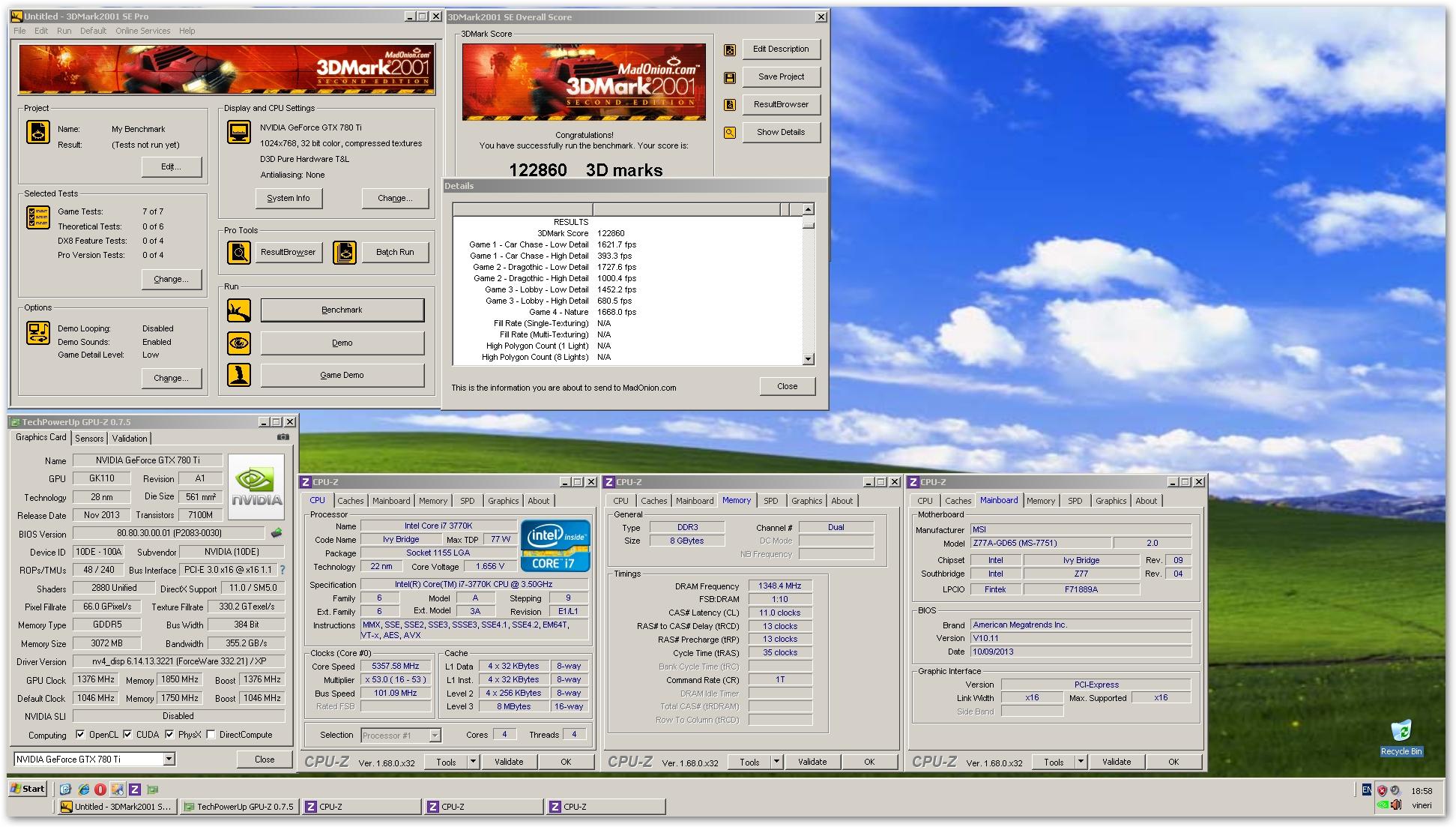Image resolution: width=1456 pixels, height=827 pixels.
Task: Expand Tools dropdown arrow in Memory CPU-Z window
Action: (776, 762)
